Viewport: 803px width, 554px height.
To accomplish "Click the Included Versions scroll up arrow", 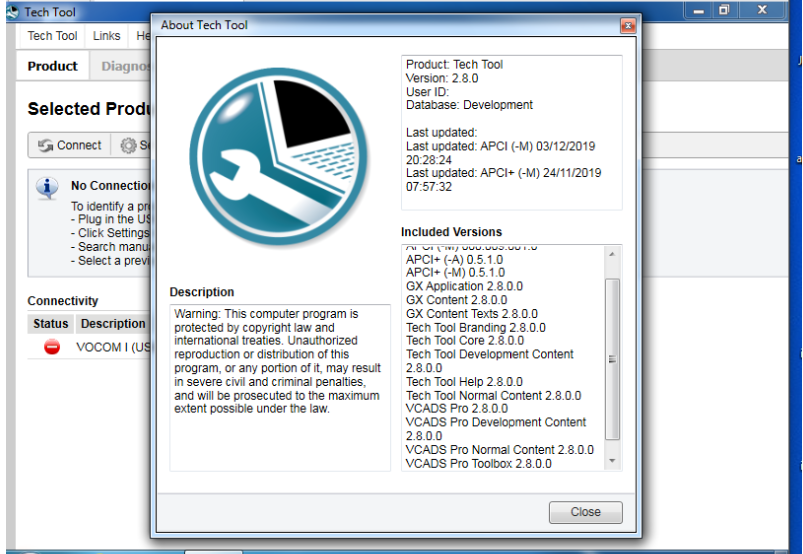I will point(612,254).
